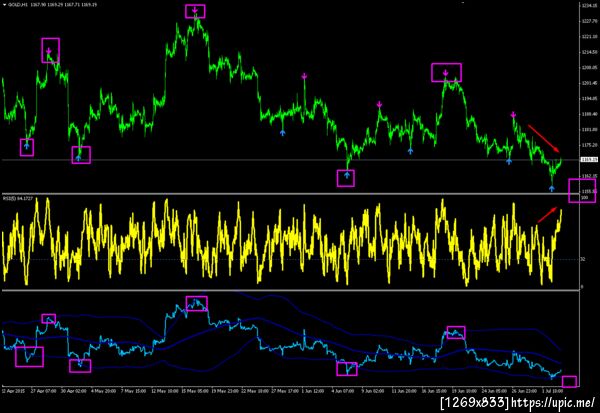Click the magenta sell arrow above the 9 Jun peak

point(379,104)
